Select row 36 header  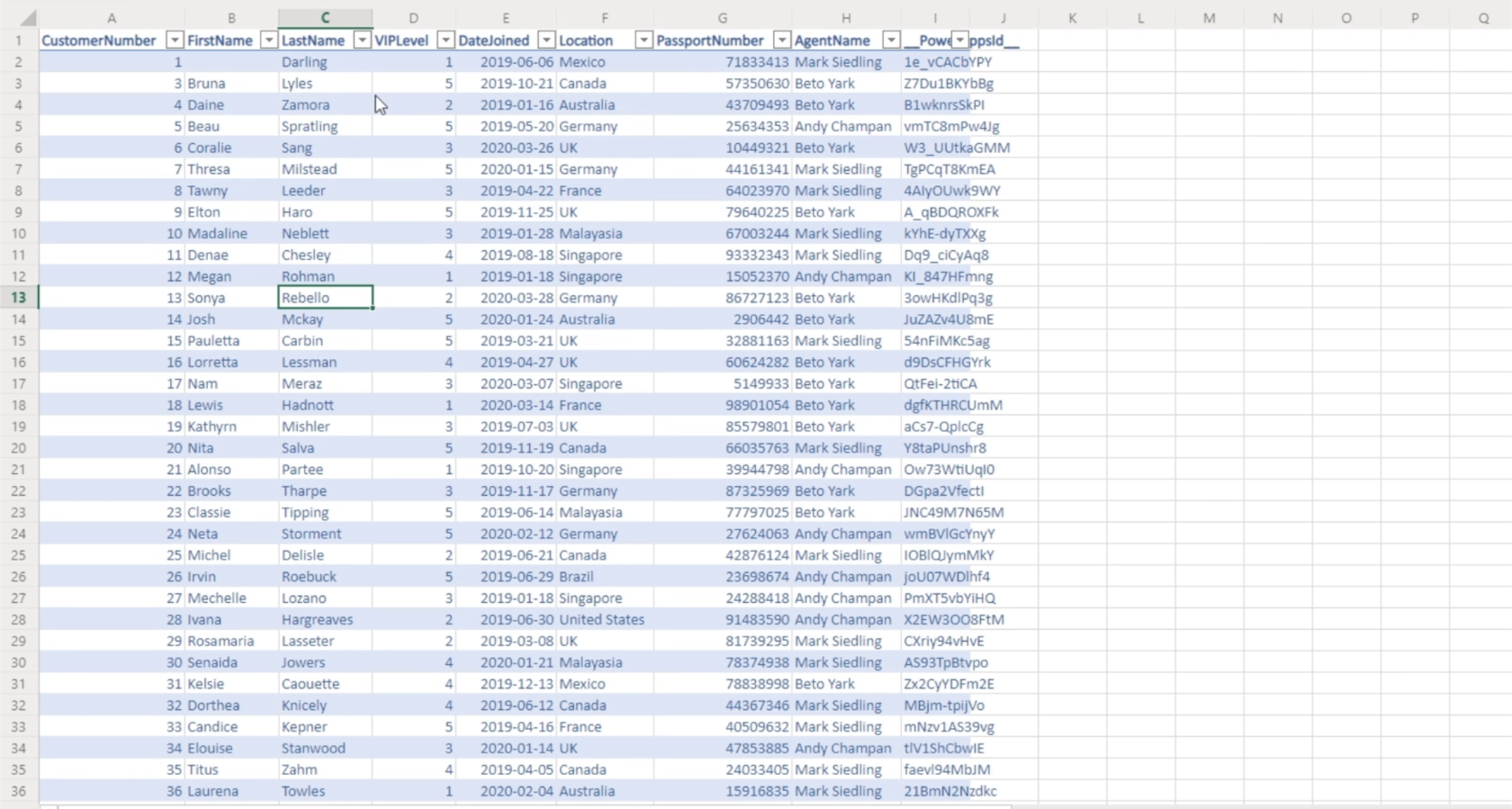point(19,791)
